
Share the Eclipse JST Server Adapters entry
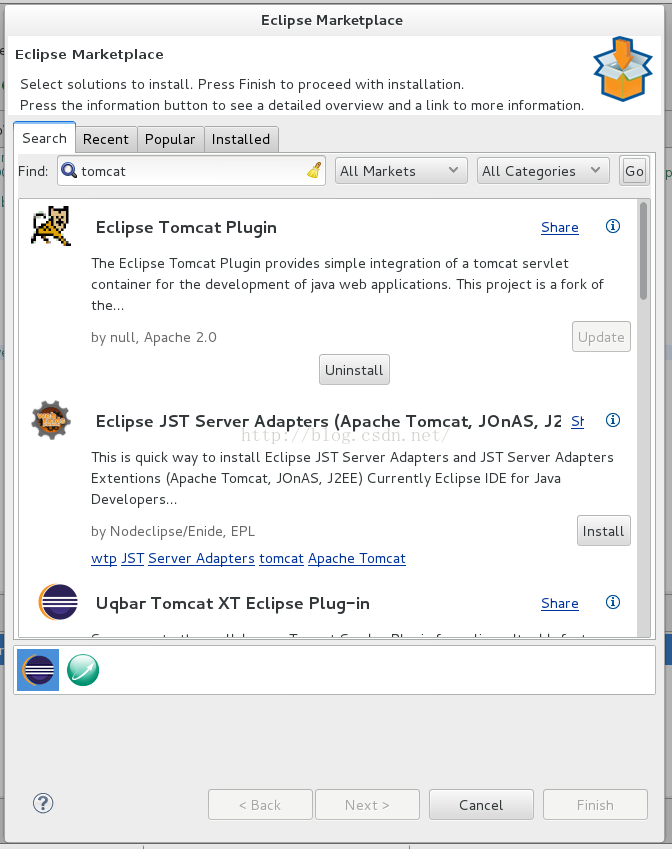[577, 421]
